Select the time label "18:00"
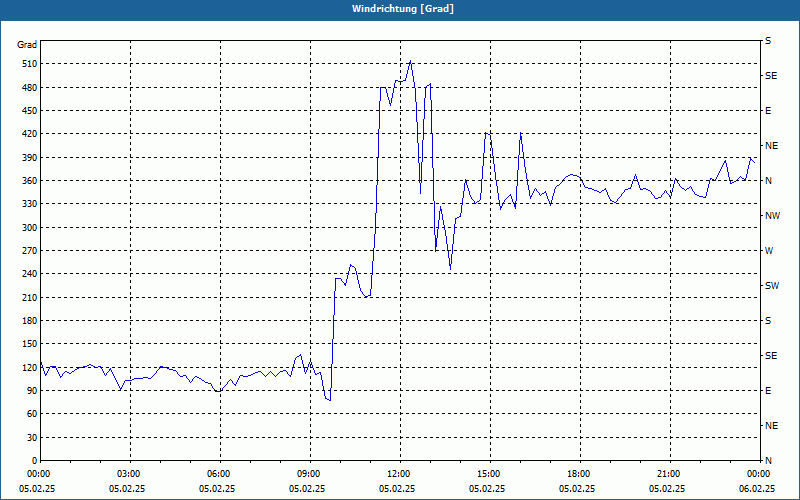 (x=577, y=474)
